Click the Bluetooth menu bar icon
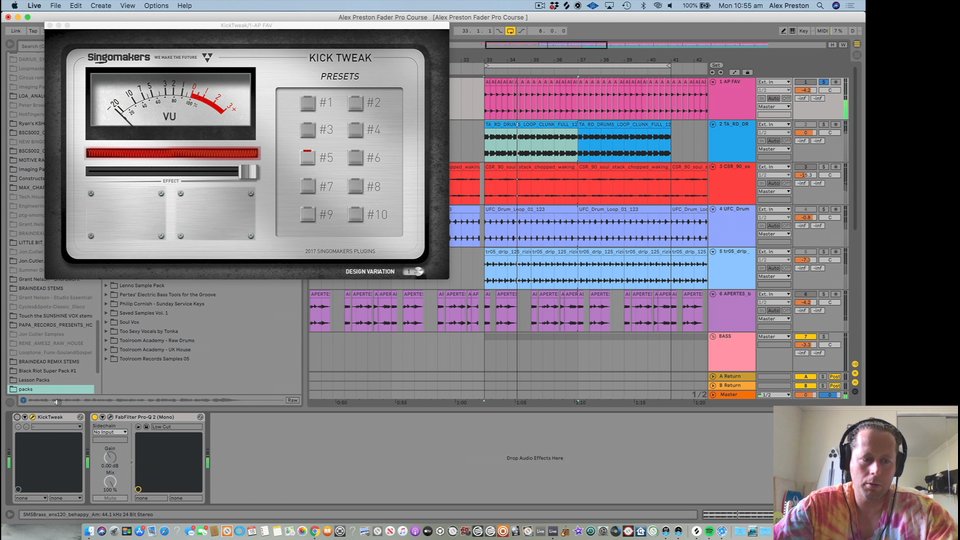The height and width of the screenshot is (540, 960). click(643, 6)
